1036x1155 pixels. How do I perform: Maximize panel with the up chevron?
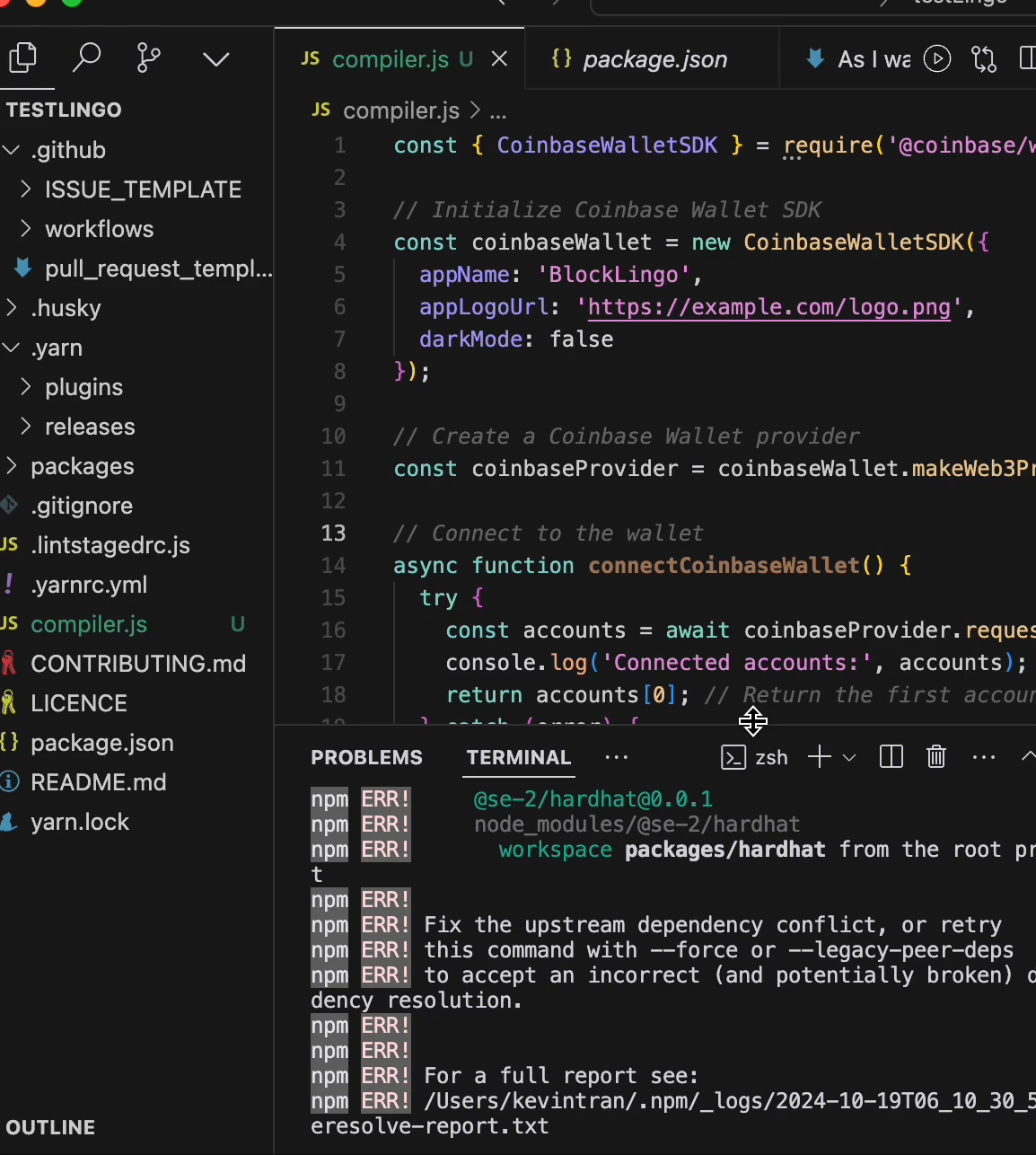click(x=1029, y=757)
